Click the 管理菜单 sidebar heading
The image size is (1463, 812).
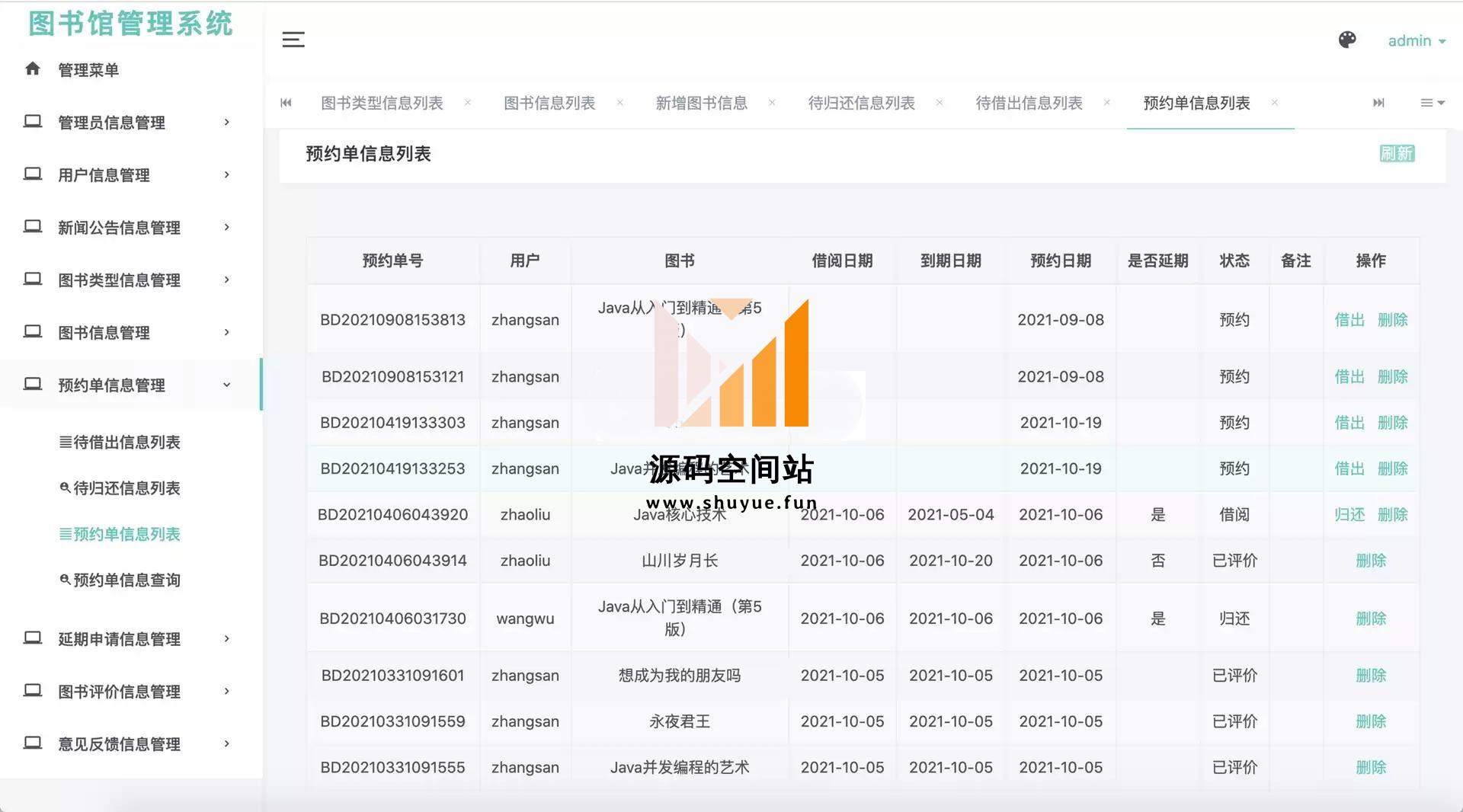click(88, 69)
